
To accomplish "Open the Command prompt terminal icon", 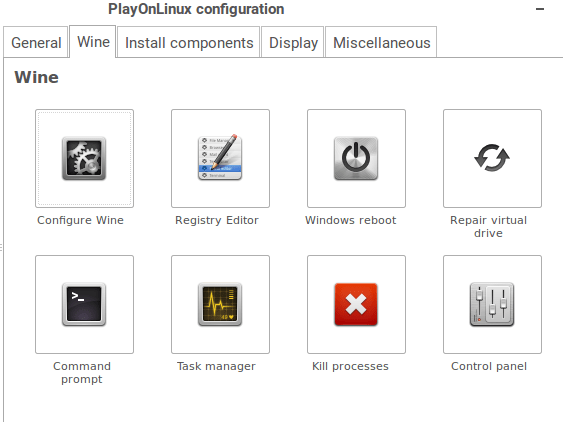I will click(x=84, y=305).
